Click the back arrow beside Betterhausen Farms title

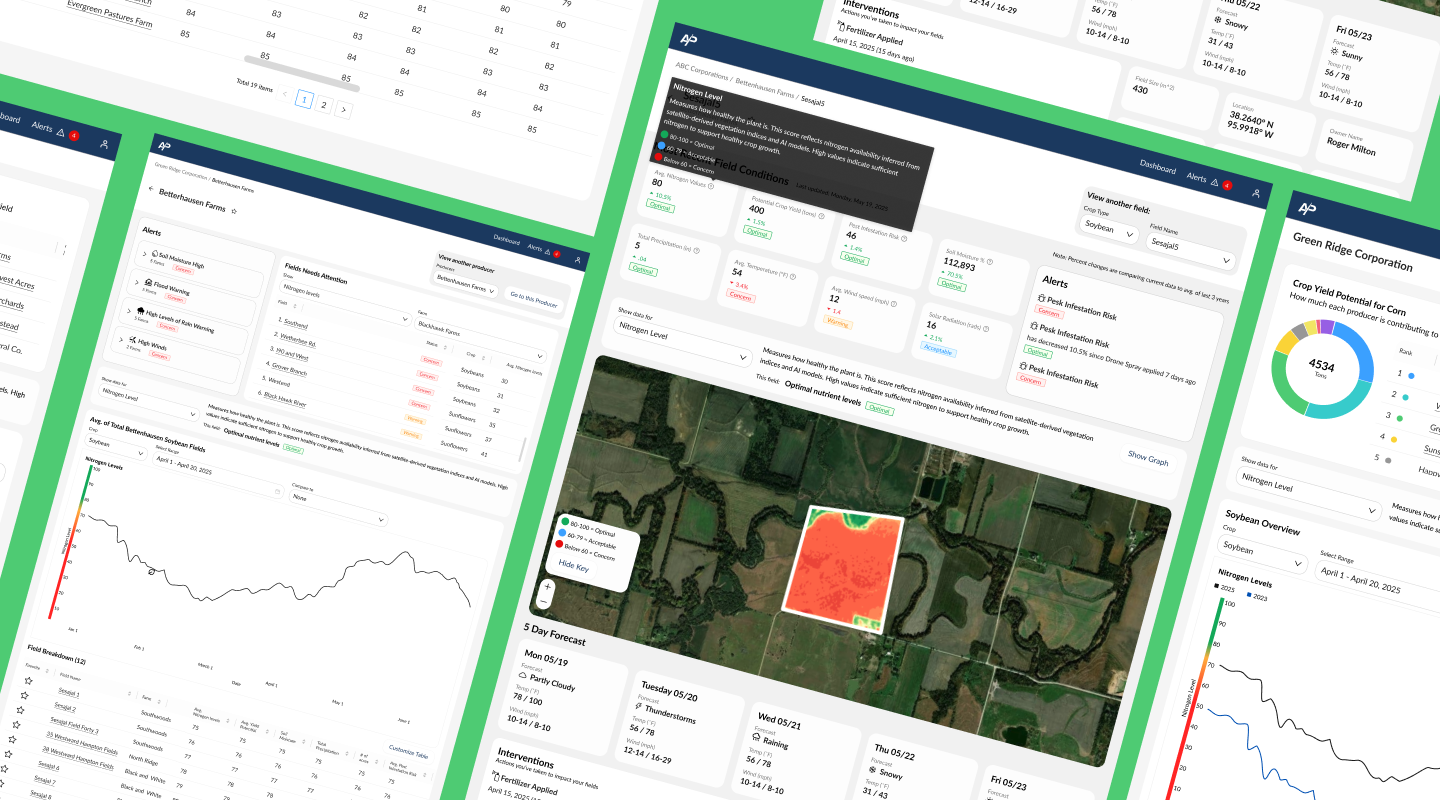[151, 189]
